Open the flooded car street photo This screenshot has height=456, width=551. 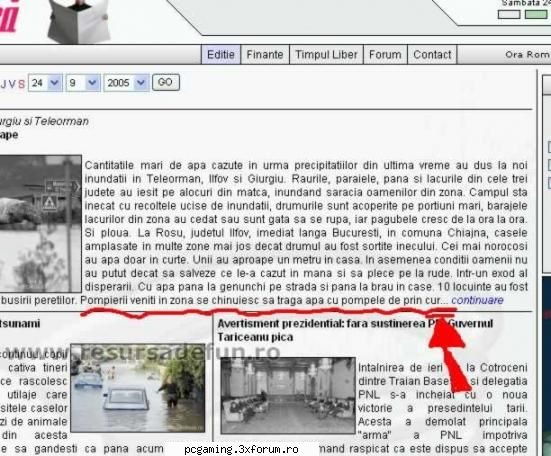138,388
